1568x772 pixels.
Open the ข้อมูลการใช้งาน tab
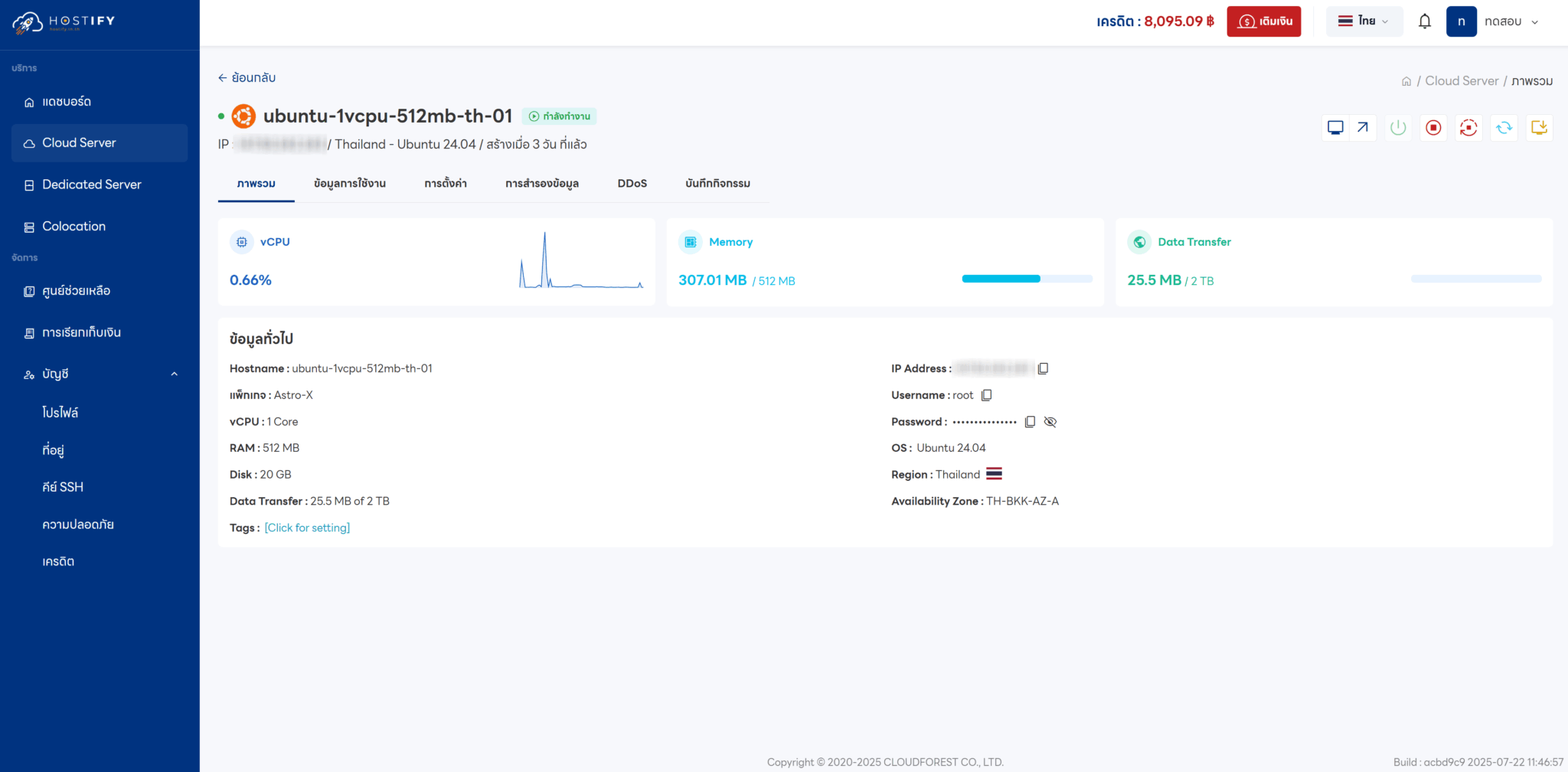[x=350, y=184]
